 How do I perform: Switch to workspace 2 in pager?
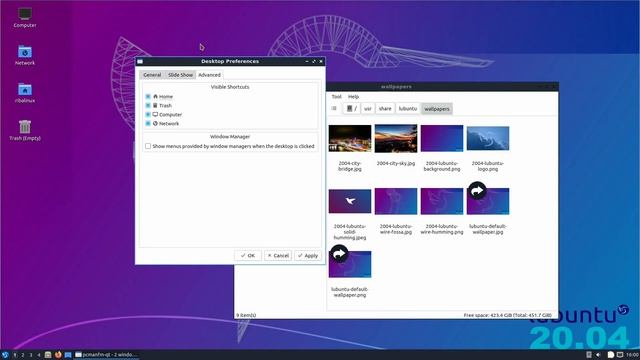(23, 355)
